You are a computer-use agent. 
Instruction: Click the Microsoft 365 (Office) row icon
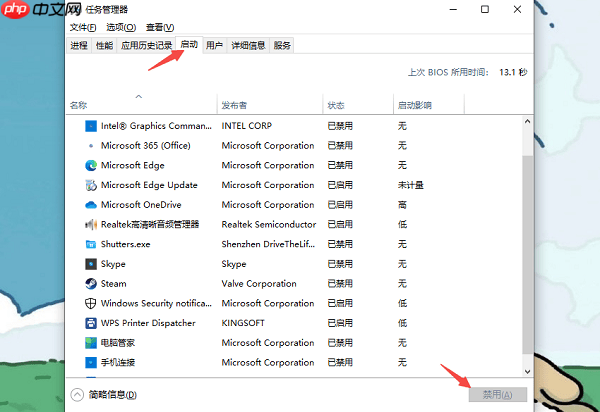coord(91,146)
